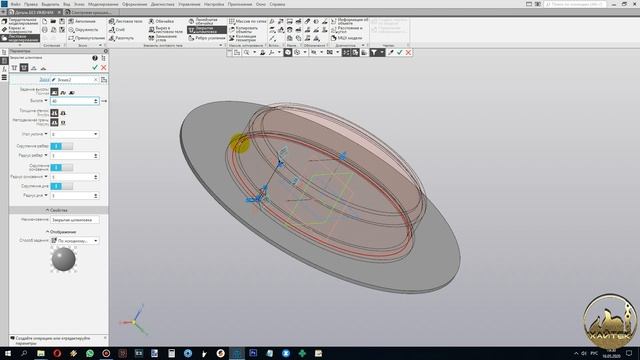Open the МЦХ модели tool
The image size is (640, 360).
(x=347, y=38)
